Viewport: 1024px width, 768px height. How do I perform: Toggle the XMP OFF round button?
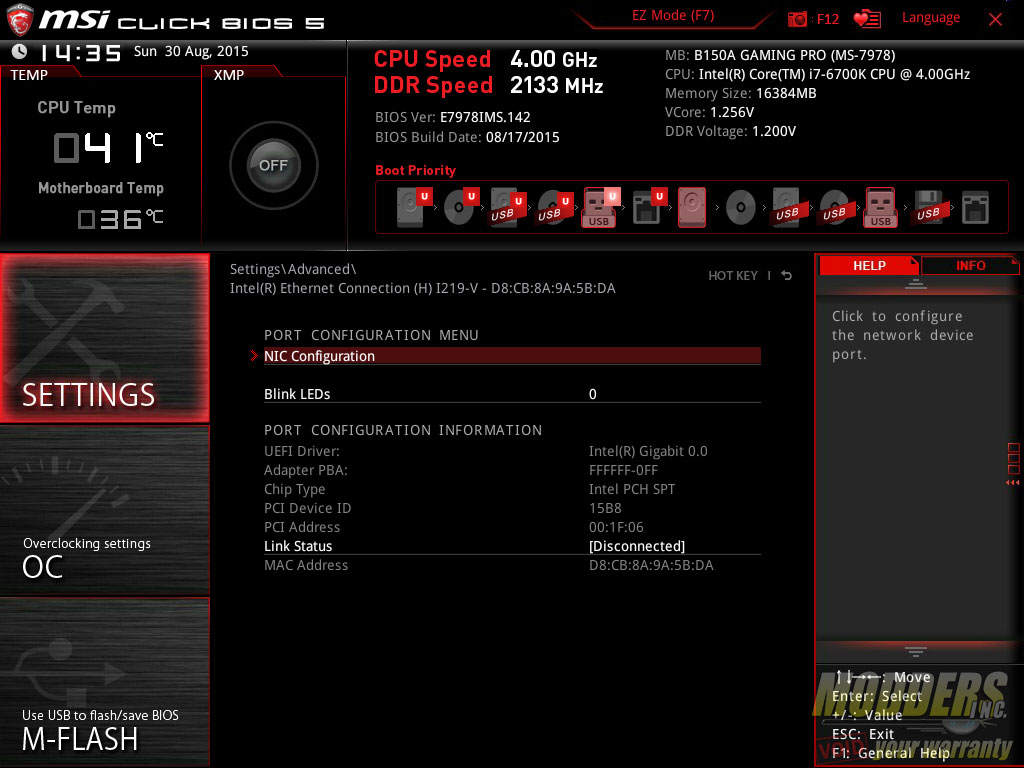click(273, 165)
